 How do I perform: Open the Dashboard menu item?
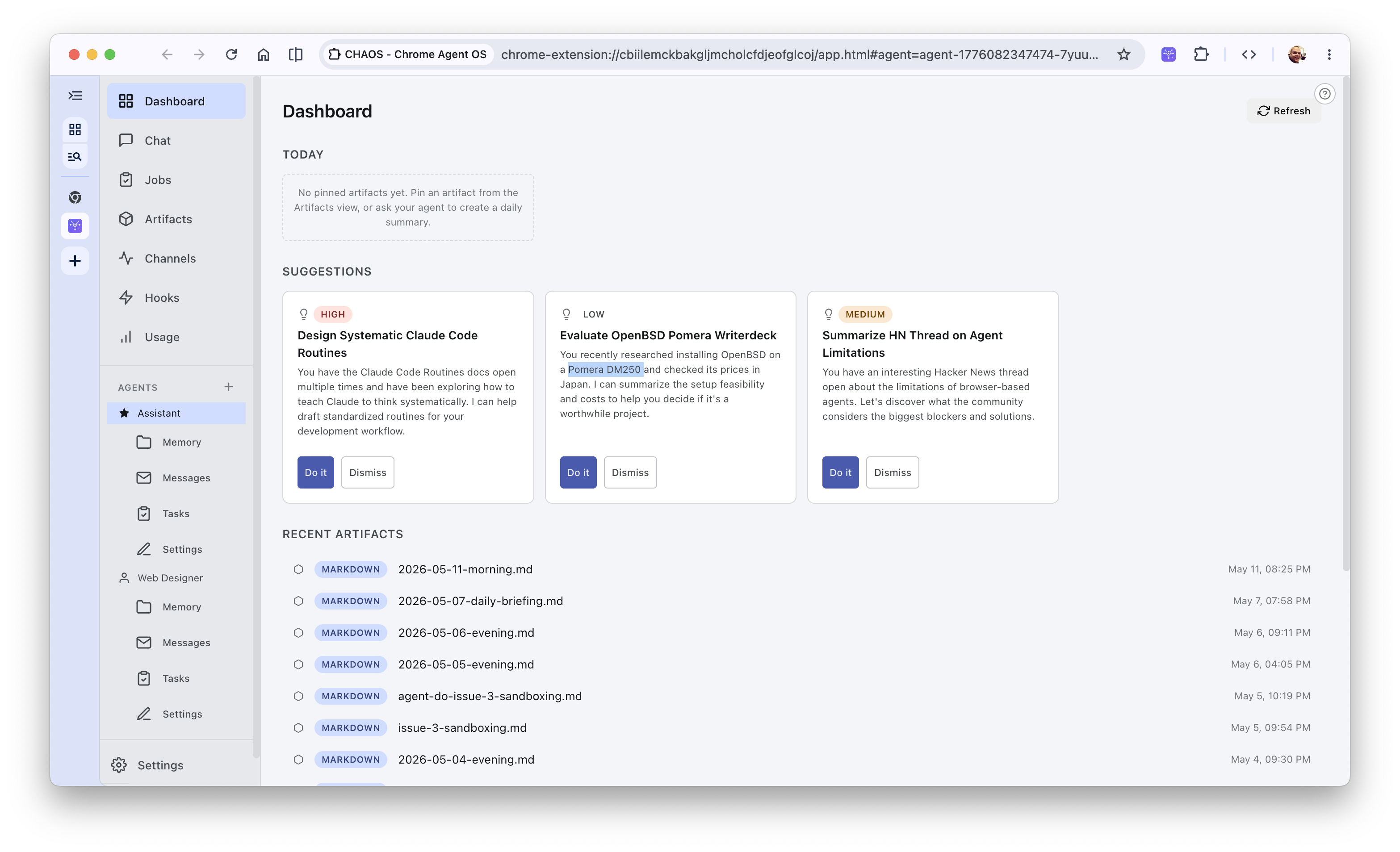(x=176, y=101)
